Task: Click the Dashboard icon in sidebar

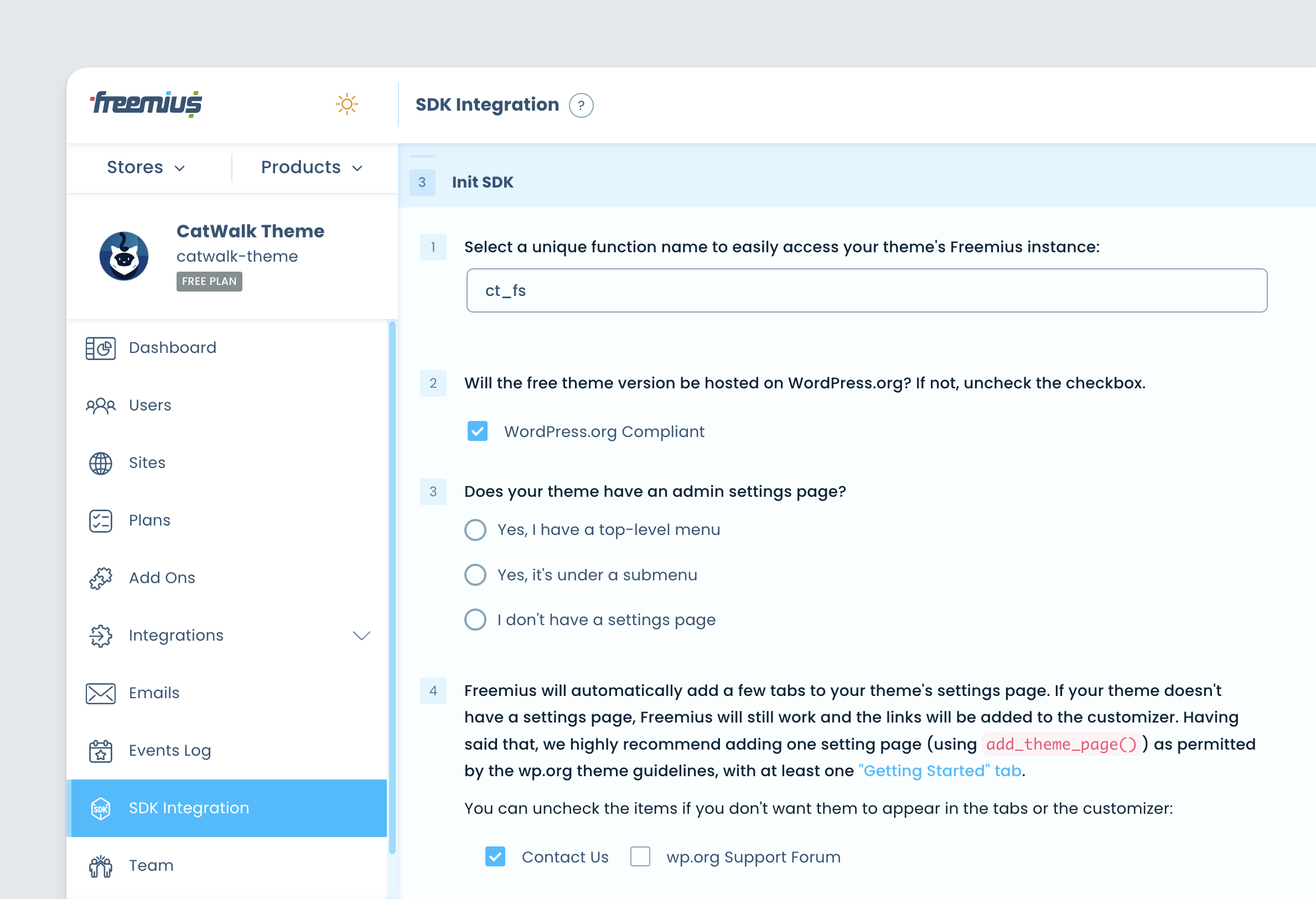Action: (x=100, y=347)
